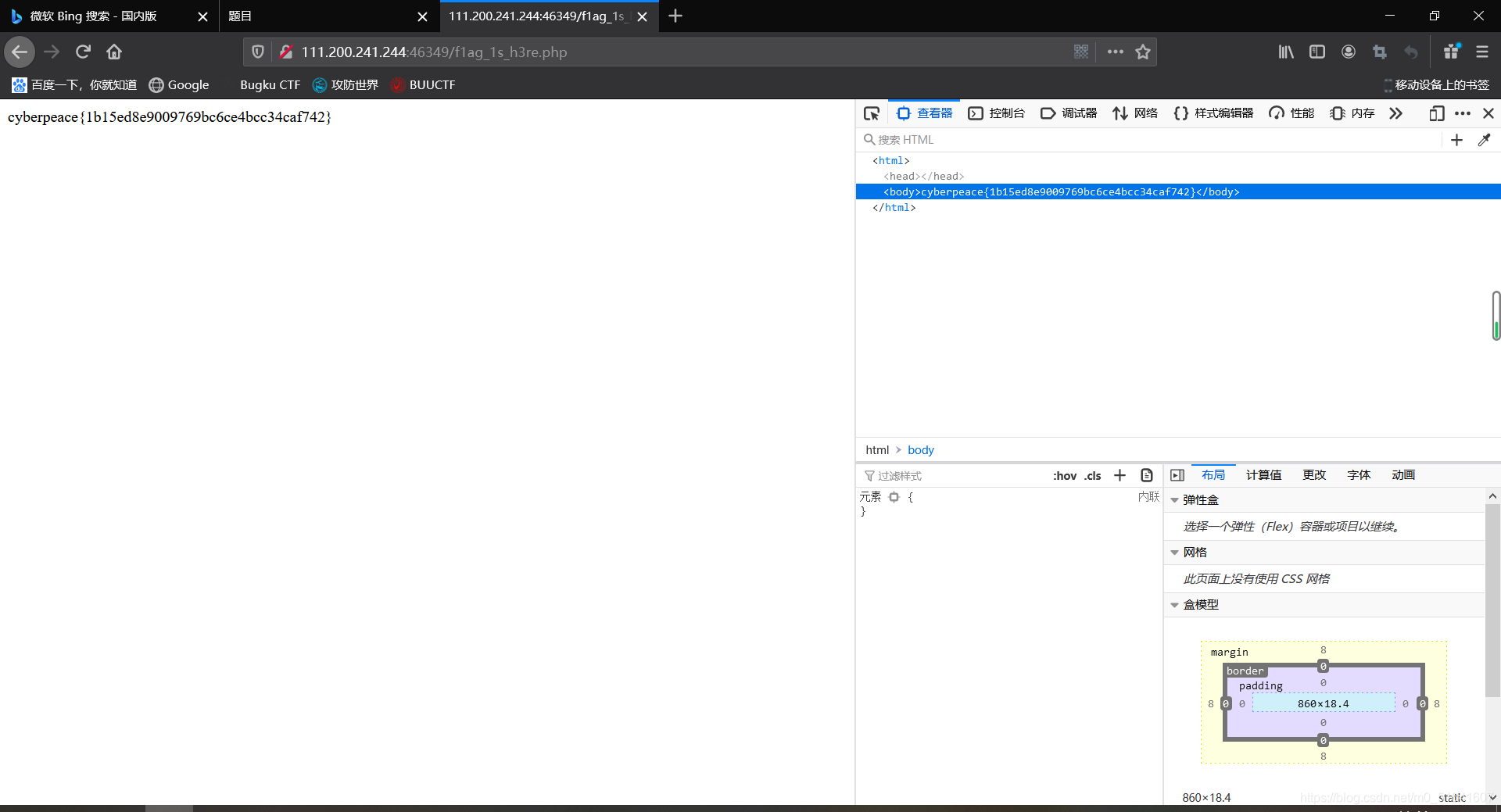Screen dimensions: 1501x812
Task: Select the head node in markup
Action: (x=924, y=177)
